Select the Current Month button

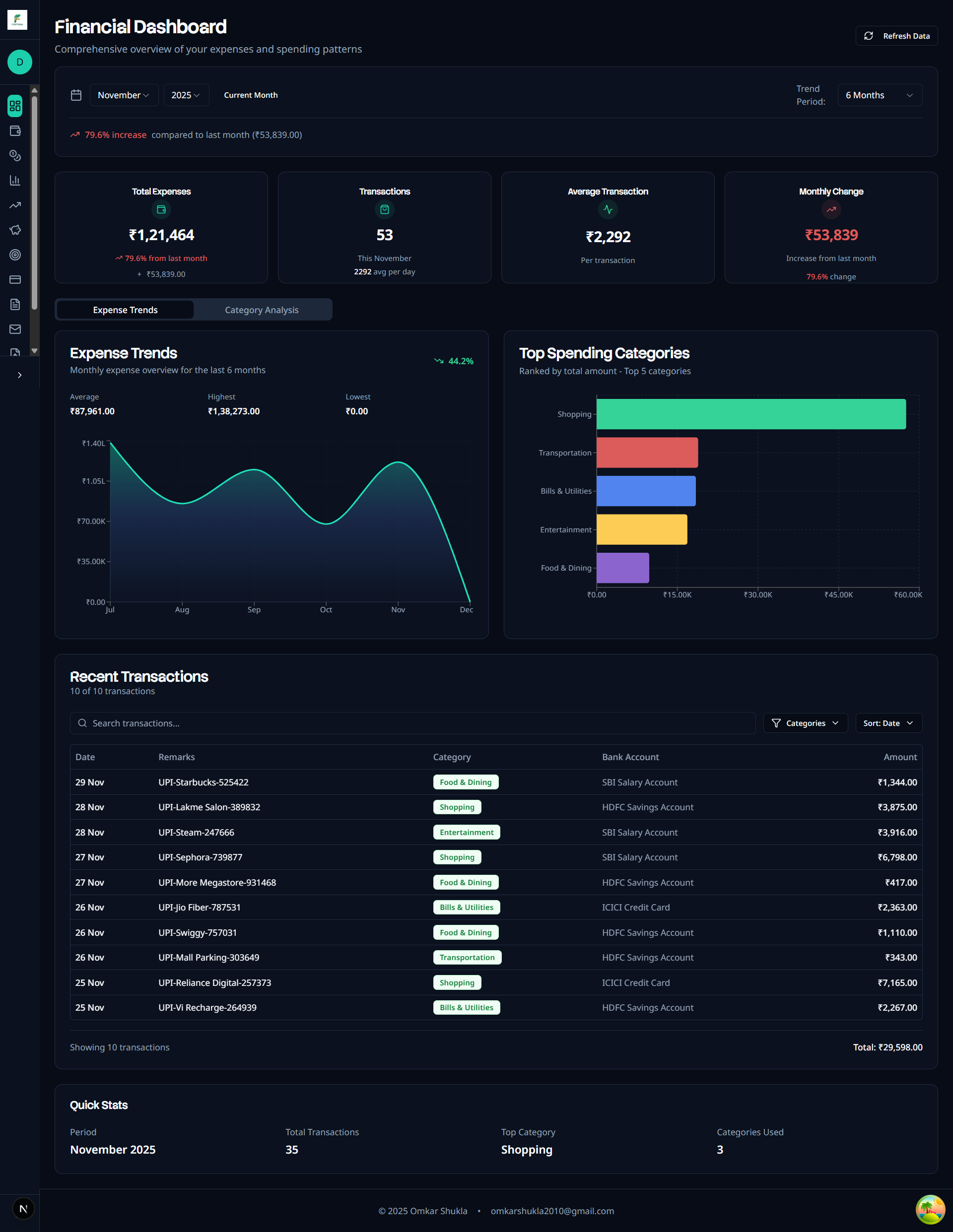click(251, 95)
